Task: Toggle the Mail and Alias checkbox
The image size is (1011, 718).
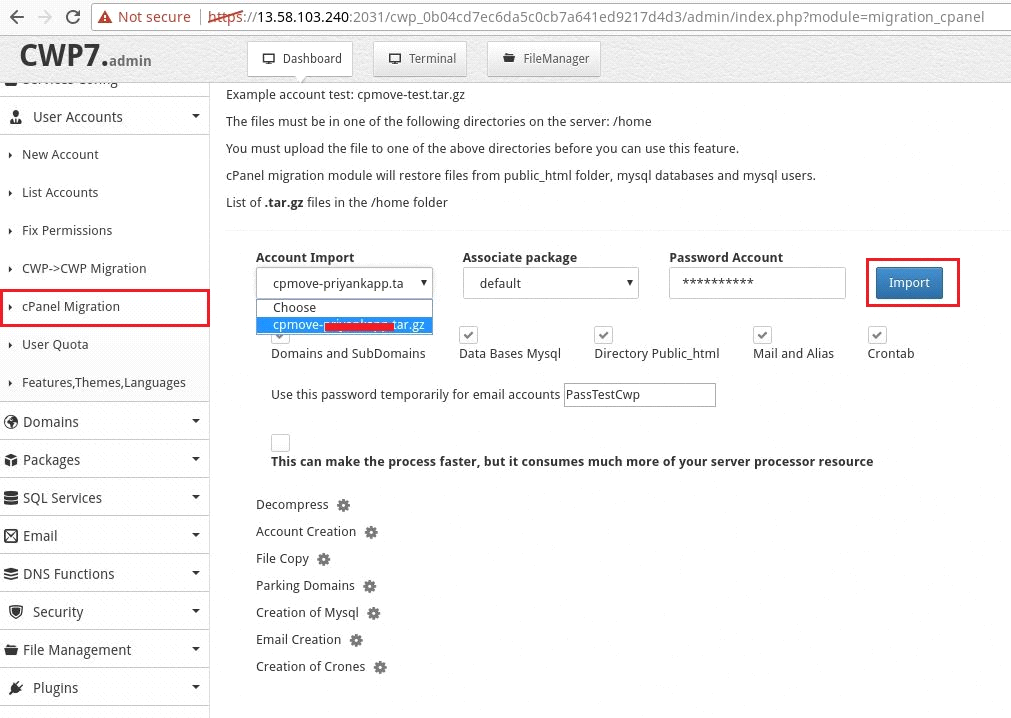Action: point(762,334)
